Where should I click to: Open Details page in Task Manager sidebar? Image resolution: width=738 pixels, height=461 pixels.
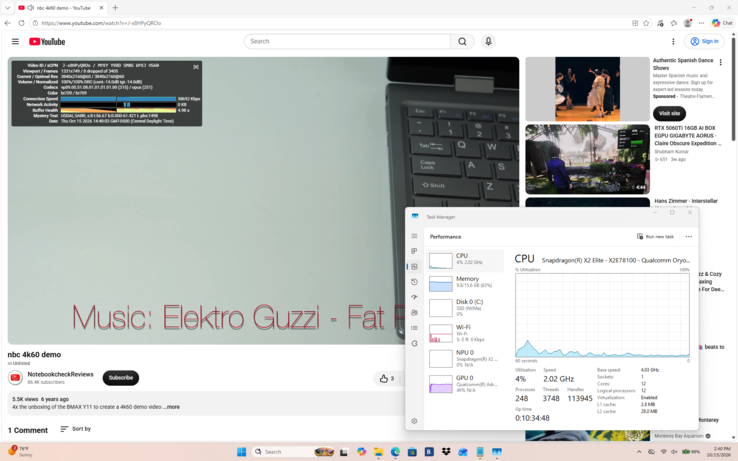click(414, 328)
